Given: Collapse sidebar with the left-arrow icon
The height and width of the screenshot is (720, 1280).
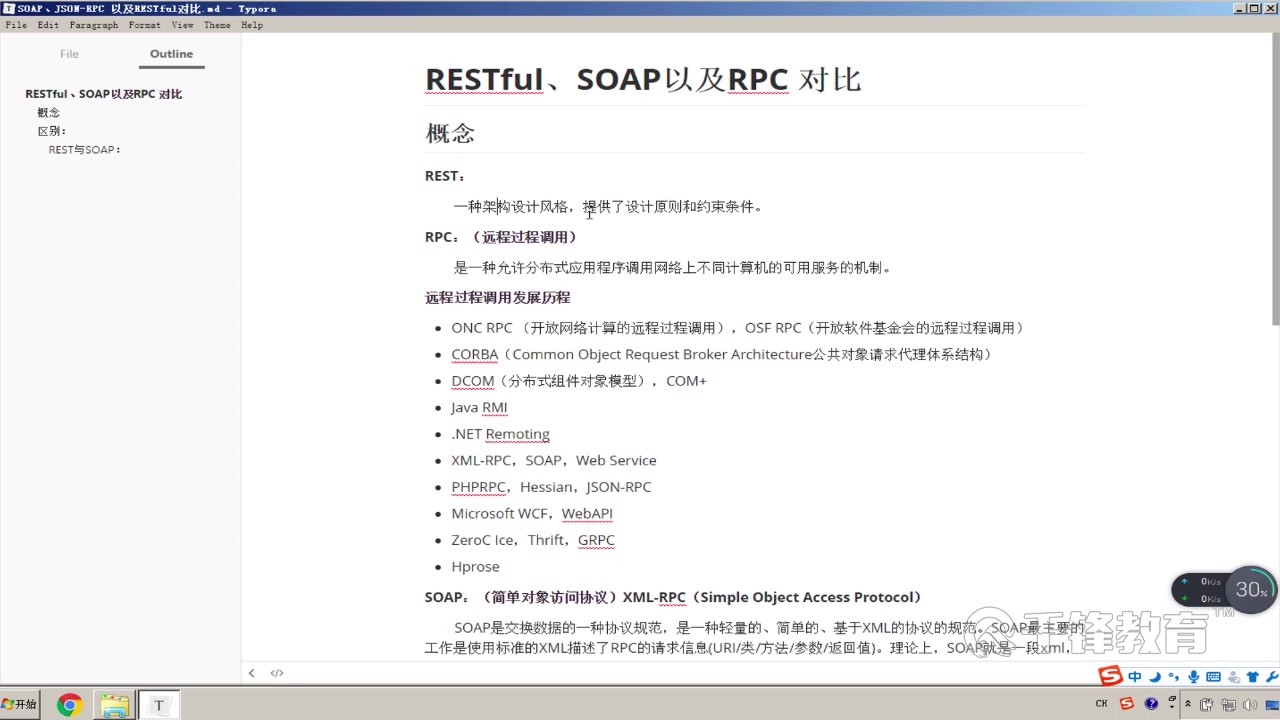Looking at the screenshot, I should click(x=251, y=673).
